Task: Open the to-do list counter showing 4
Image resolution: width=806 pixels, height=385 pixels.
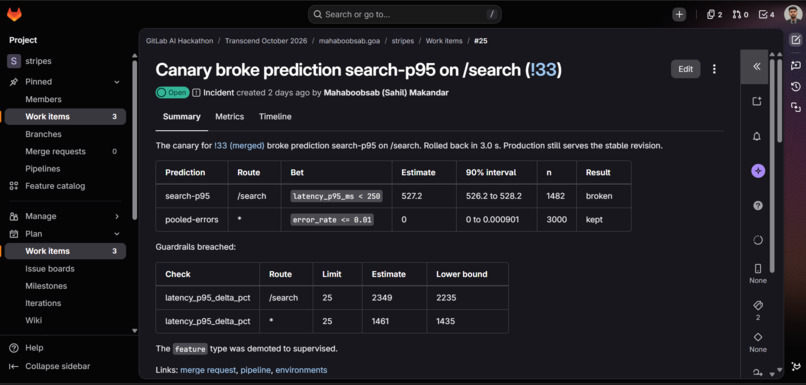Action: click(766, 15)
